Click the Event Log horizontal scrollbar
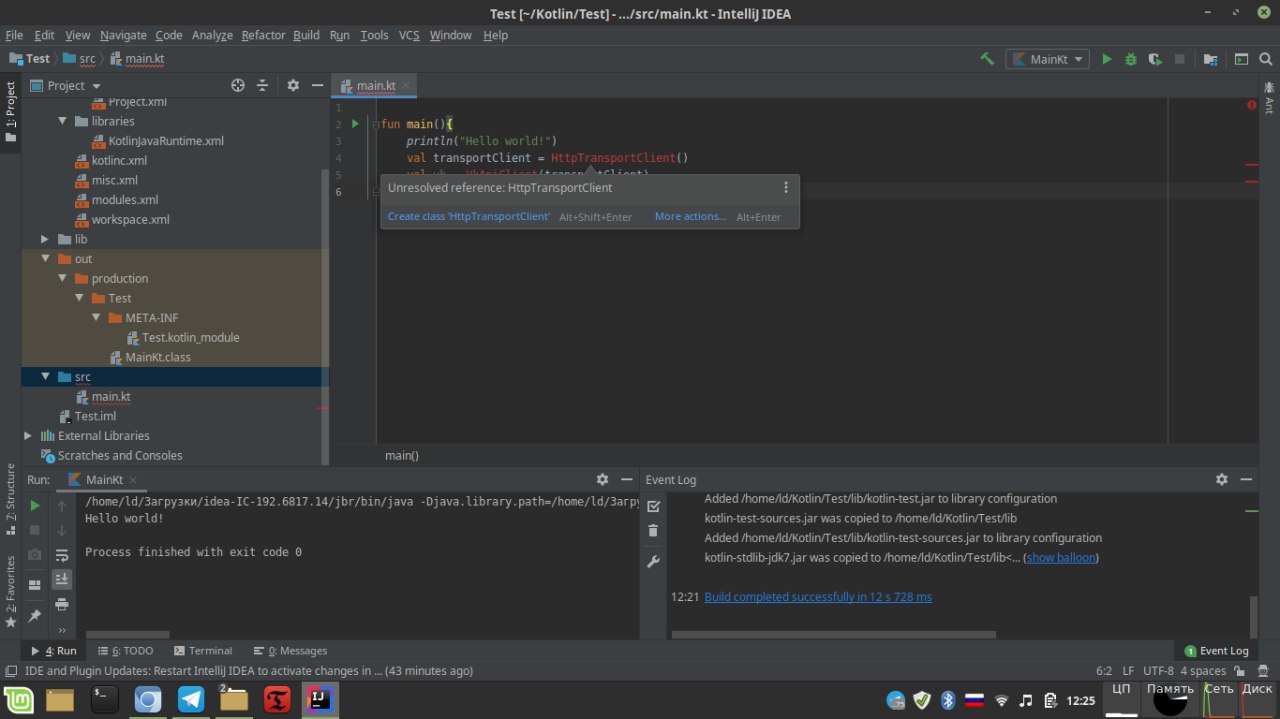The image size is (1280, 719). click(x=834, y=635)
